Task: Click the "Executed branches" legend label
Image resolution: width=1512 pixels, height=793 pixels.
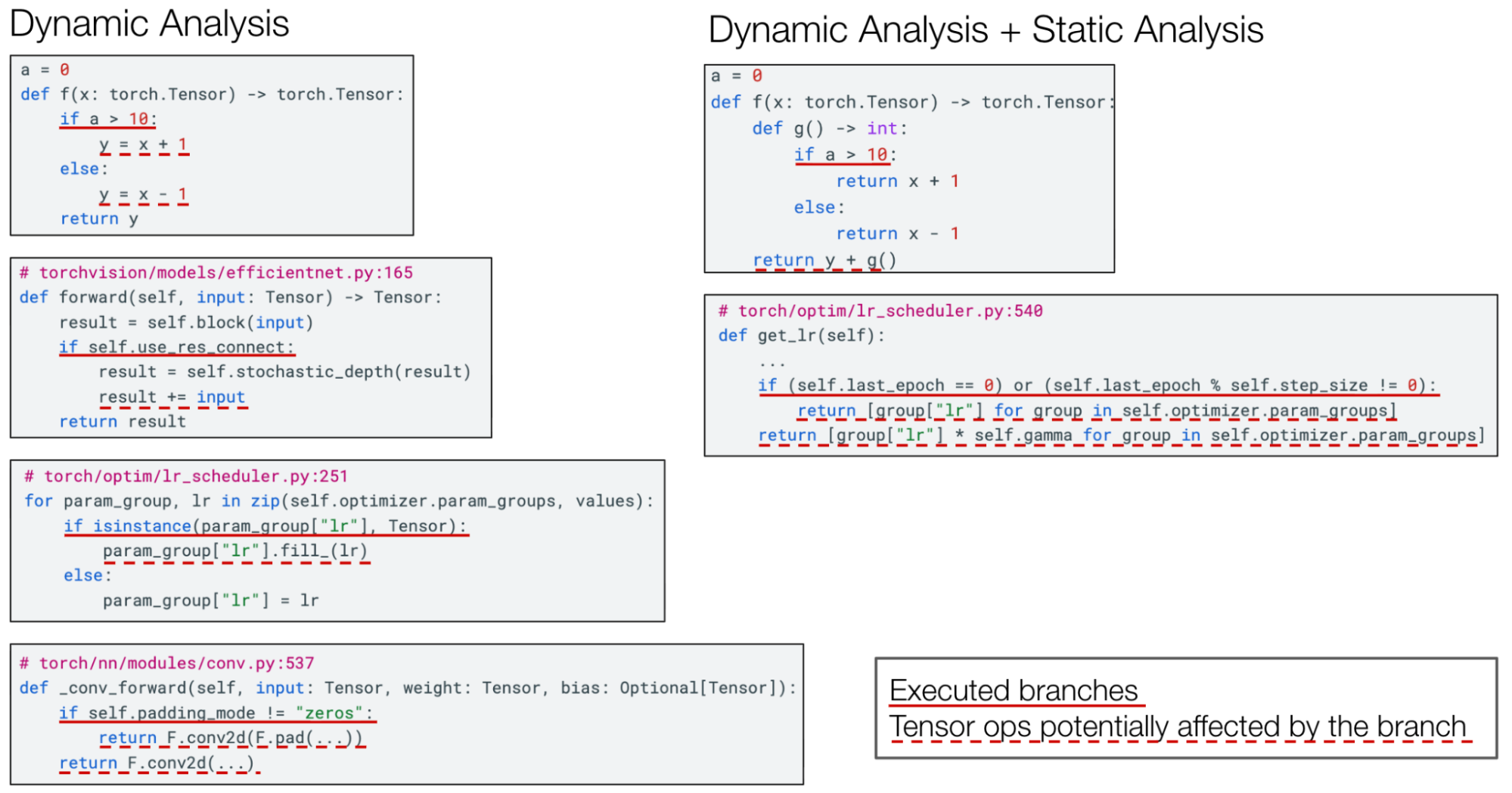Action: click(x=1013, y=690)
